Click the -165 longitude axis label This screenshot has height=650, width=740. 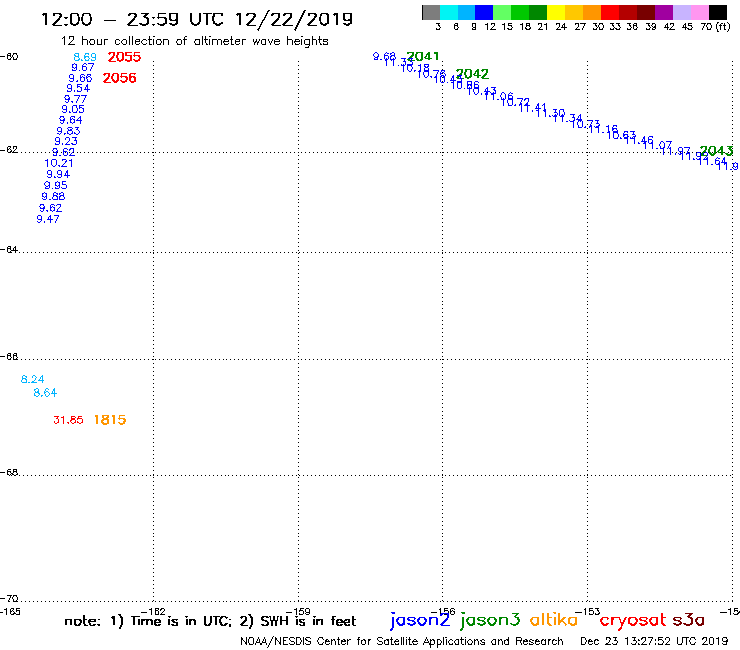pos(10,612)
